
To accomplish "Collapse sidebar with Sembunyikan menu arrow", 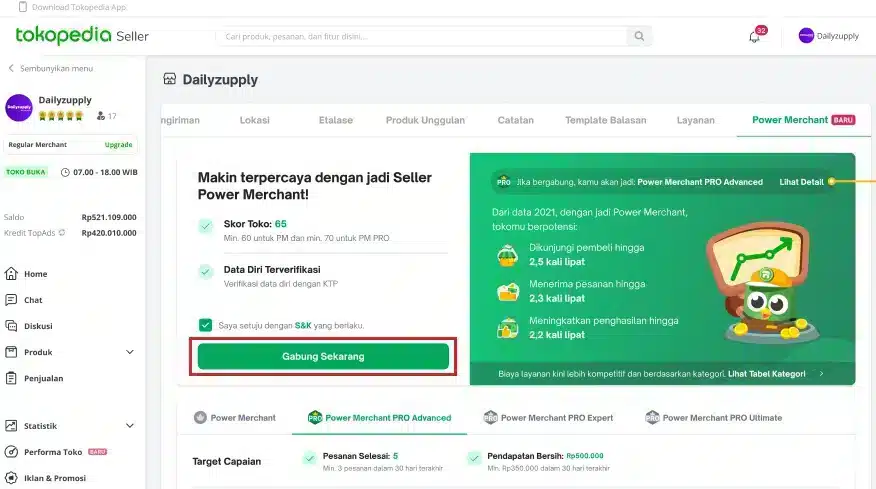I will tap(11, 68).
